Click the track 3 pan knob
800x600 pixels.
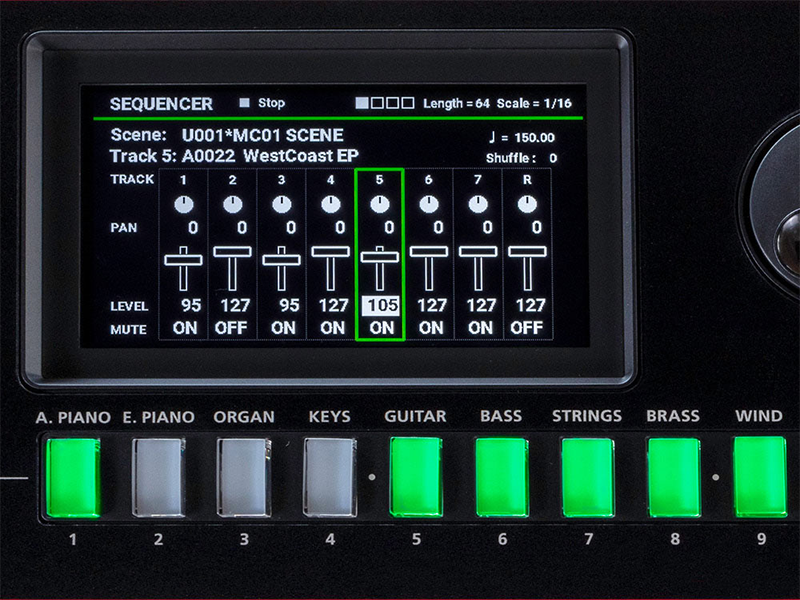tap(282, 204)
